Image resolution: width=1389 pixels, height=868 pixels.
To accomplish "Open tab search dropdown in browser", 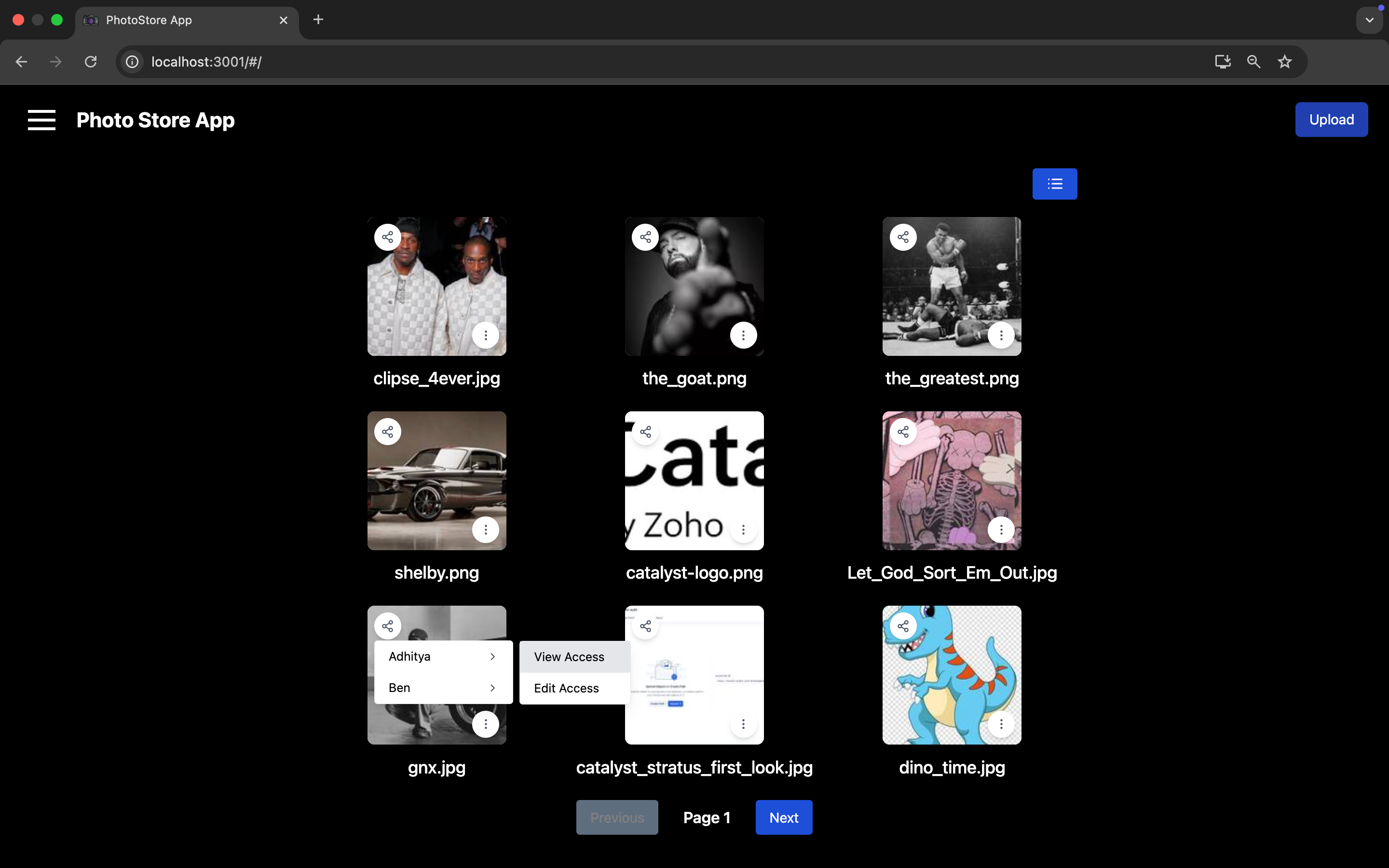I will [x=1370, y=20].
